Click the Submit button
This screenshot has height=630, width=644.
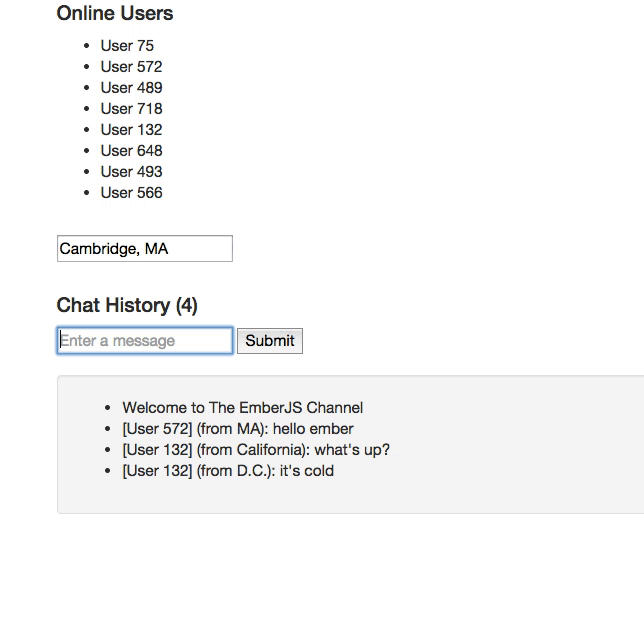pos(269,341)
